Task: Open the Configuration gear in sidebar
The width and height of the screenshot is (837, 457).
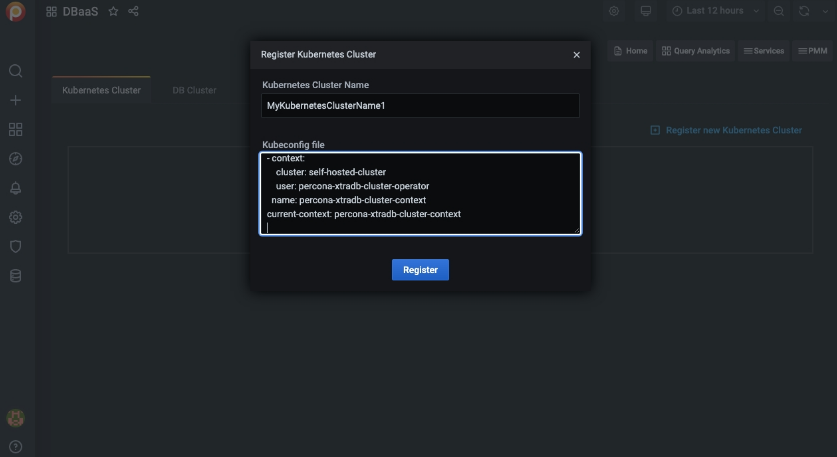Action: (x=15, y=217)
